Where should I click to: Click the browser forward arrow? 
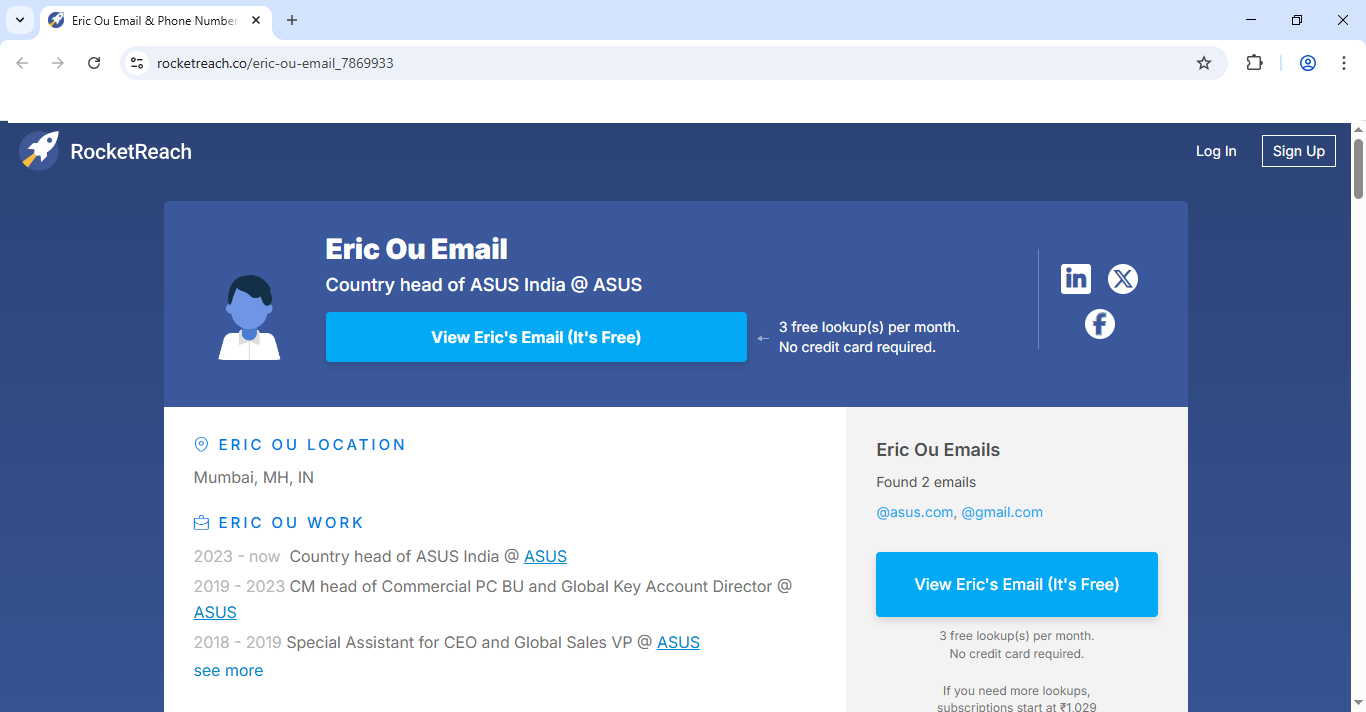coord(58,63)
